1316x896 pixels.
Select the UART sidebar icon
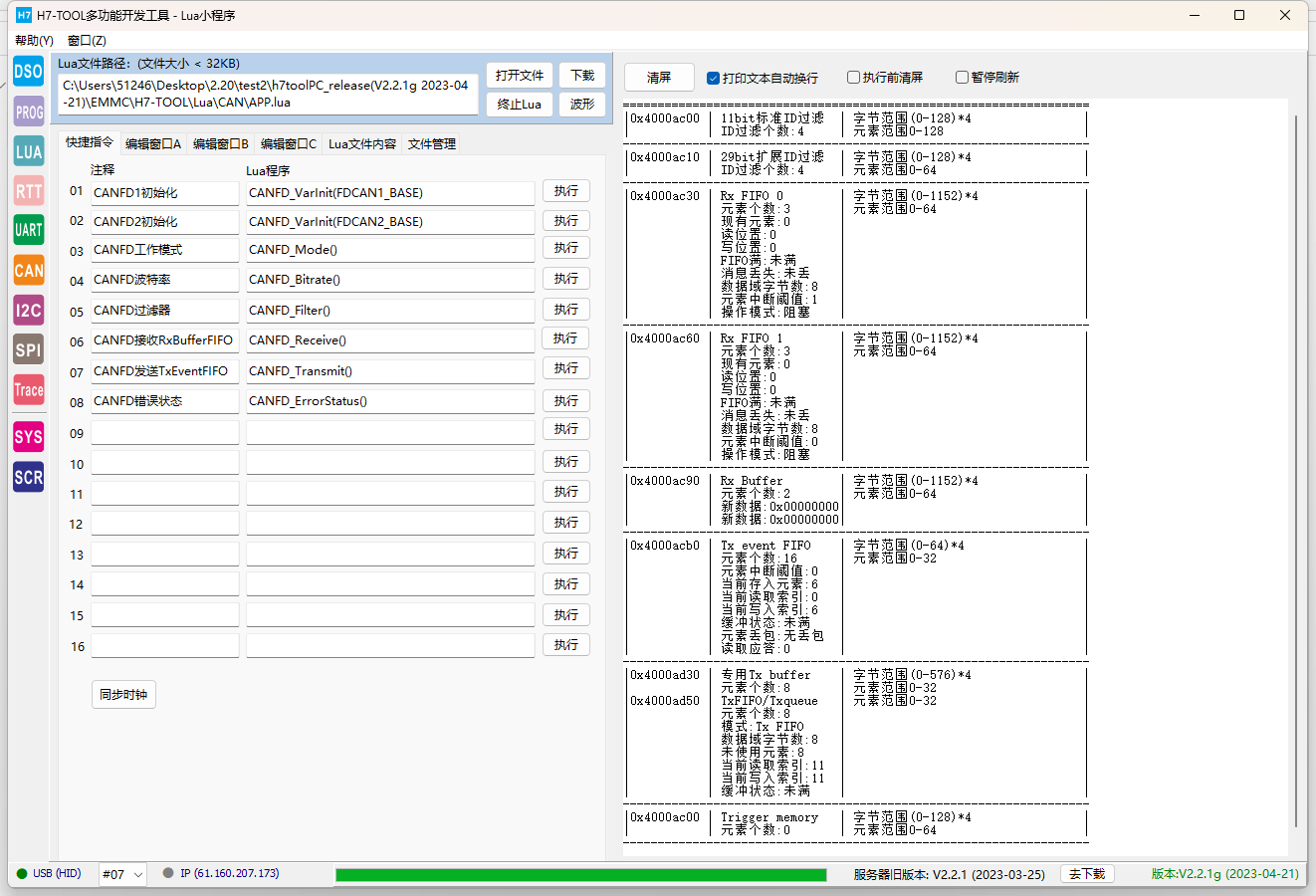tap(28, 230)
